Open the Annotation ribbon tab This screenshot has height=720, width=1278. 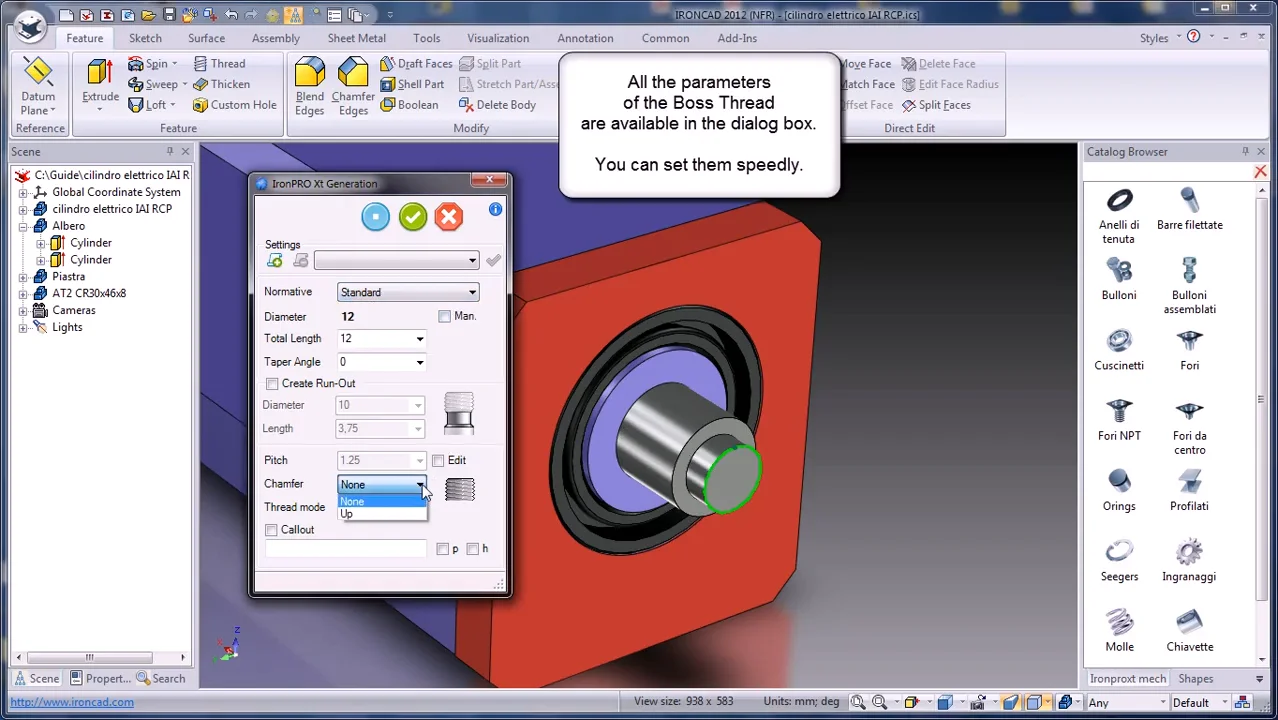(585, 38)
